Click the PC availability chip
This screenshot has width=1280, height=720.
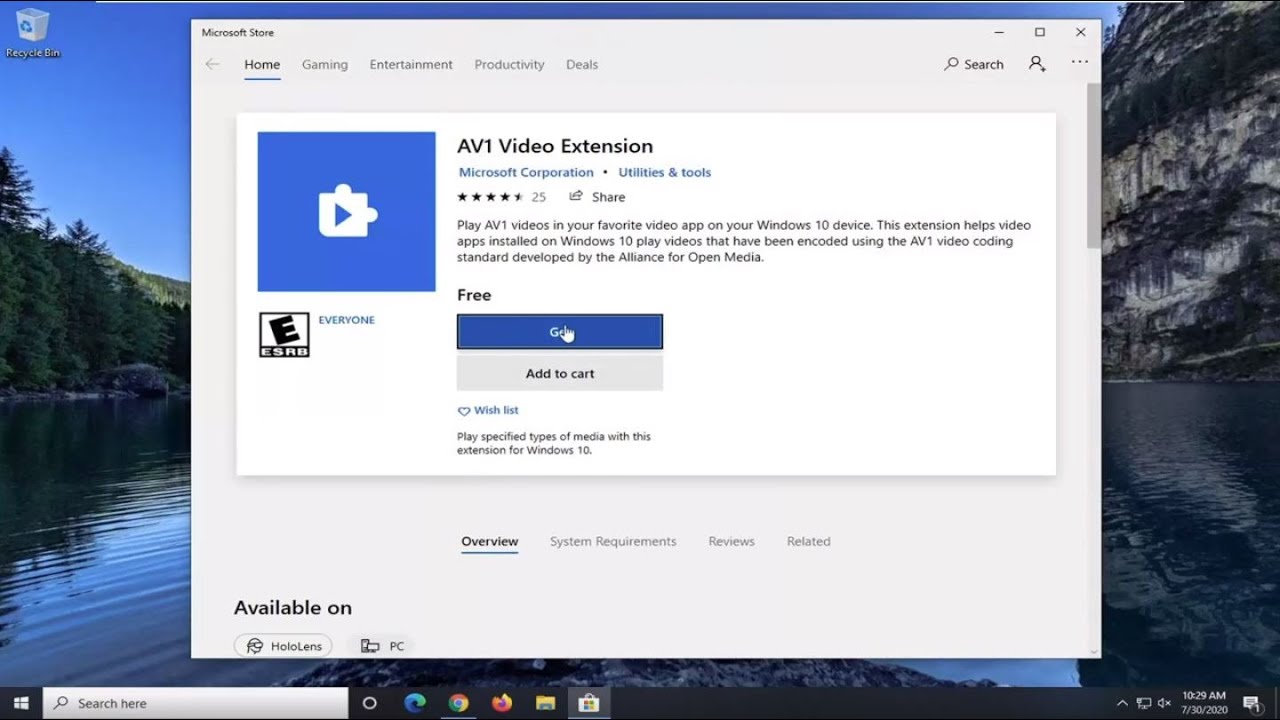pyautogui.click(x=383, y=646)
